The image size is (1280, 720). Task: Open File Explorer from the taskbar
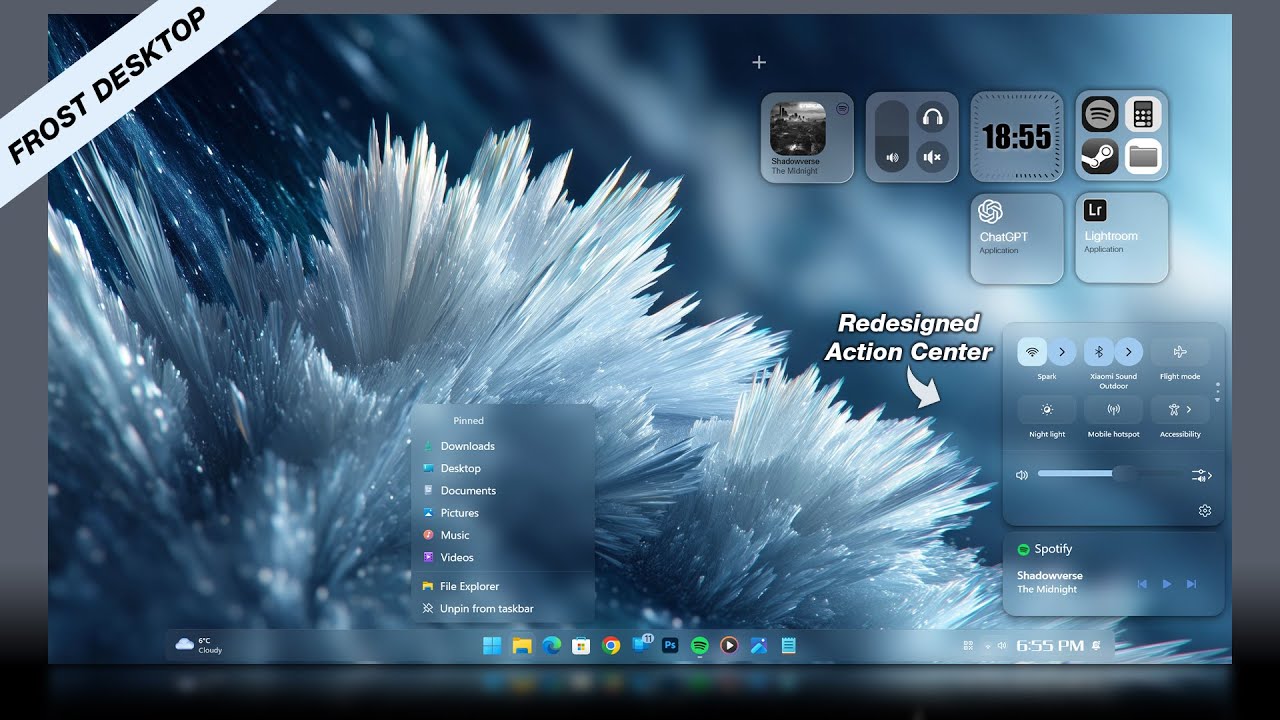click(521, 646)
